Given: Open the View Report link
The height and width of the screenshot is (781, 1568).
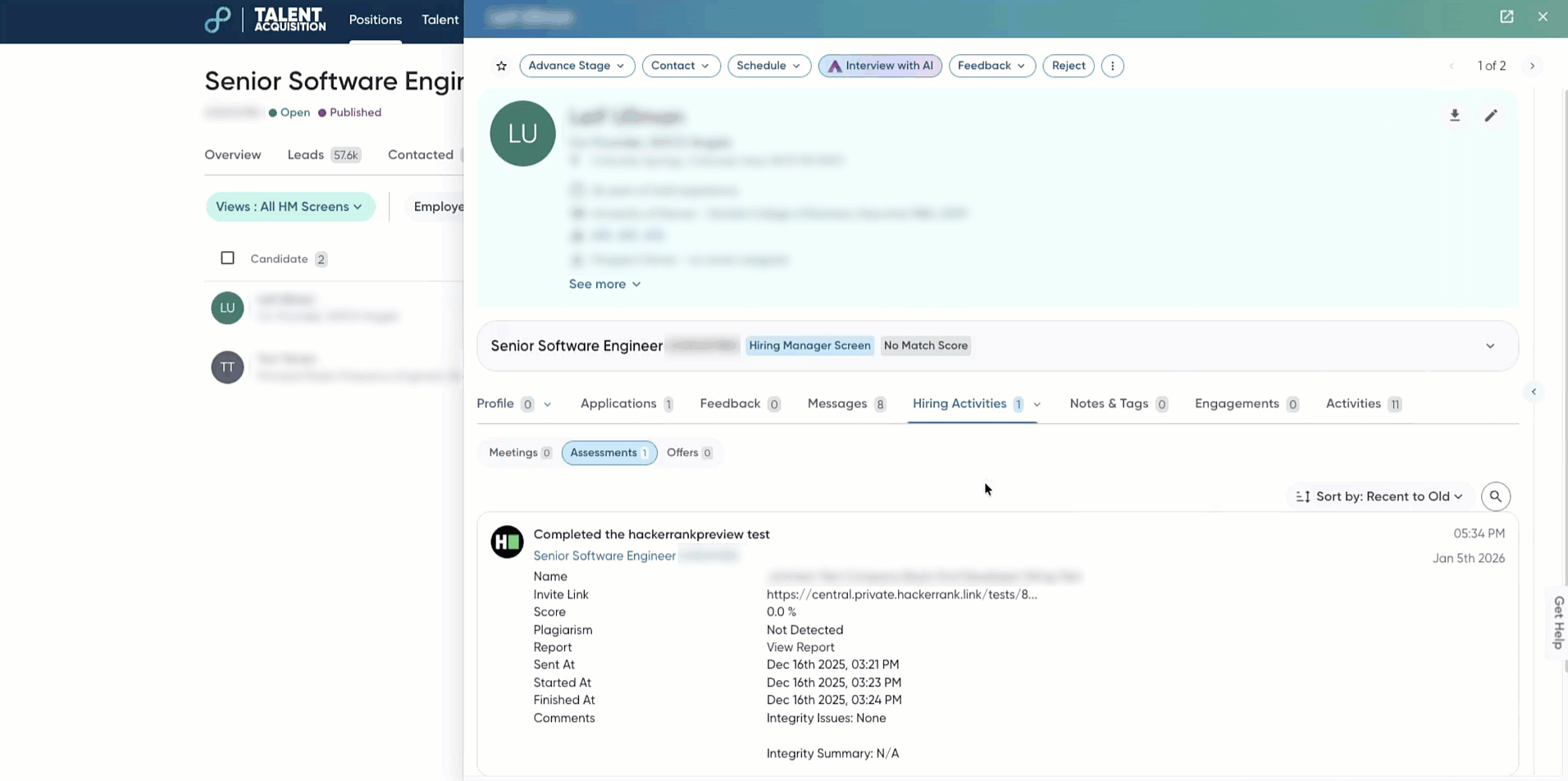Looking at the screenshot, I should (800, 647).
